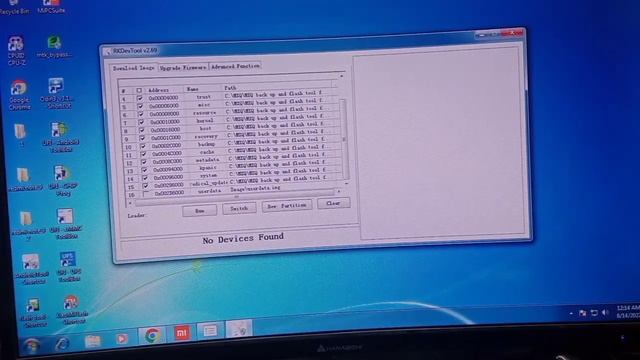Open the folder icon beside UFI Android ToolBox
Screen dimensions: 640x360
point(20,135)
